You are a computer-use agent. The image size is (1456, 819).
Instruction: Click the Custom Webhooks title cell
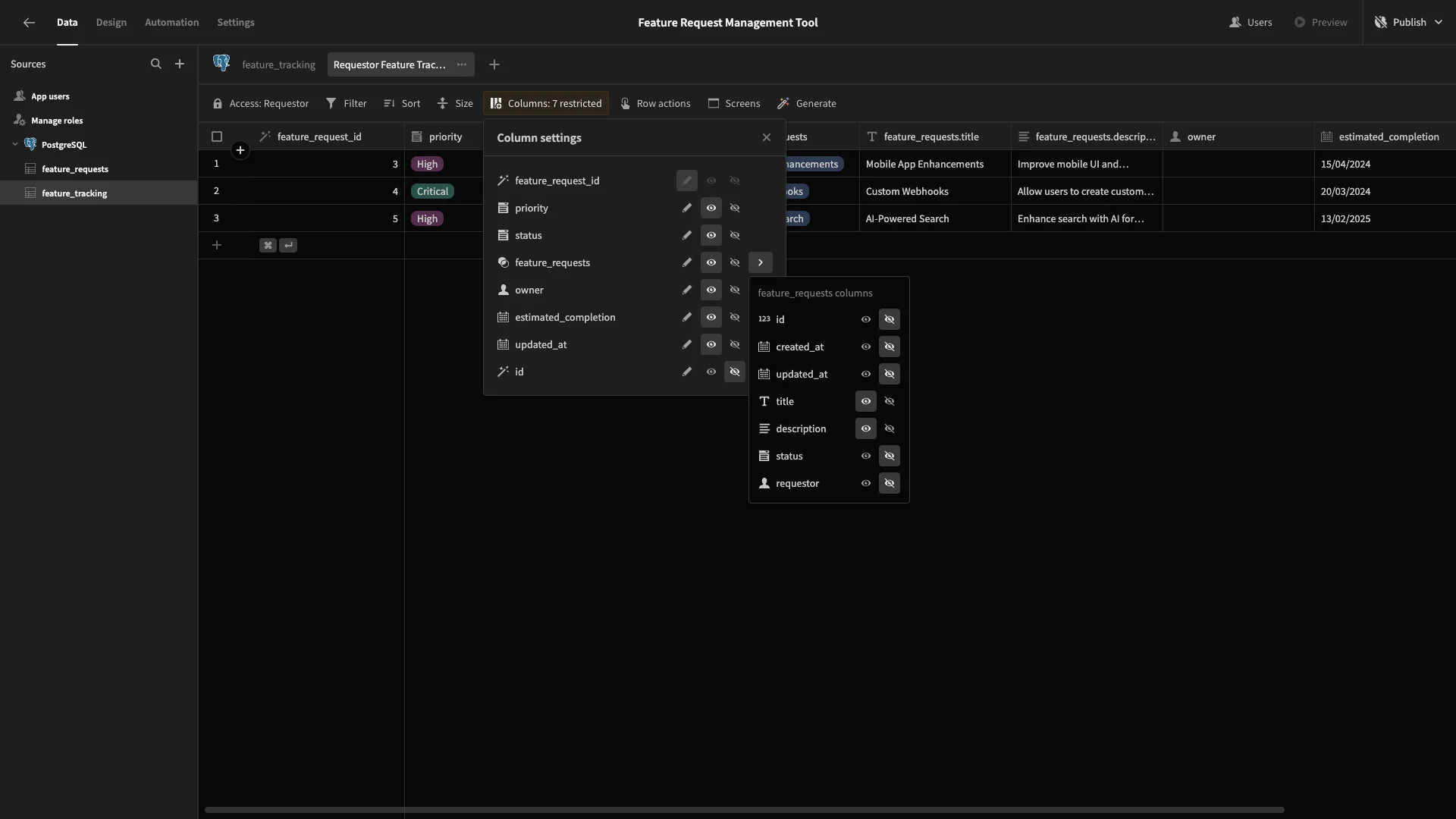click(x=935, y=191)
